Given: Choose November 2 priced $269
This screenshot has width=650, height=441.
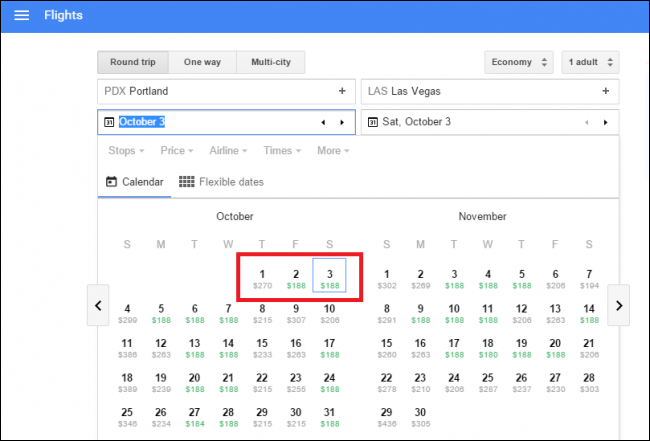Looking at the screenshot, I should pyautogui.click(x=420, y=279).
